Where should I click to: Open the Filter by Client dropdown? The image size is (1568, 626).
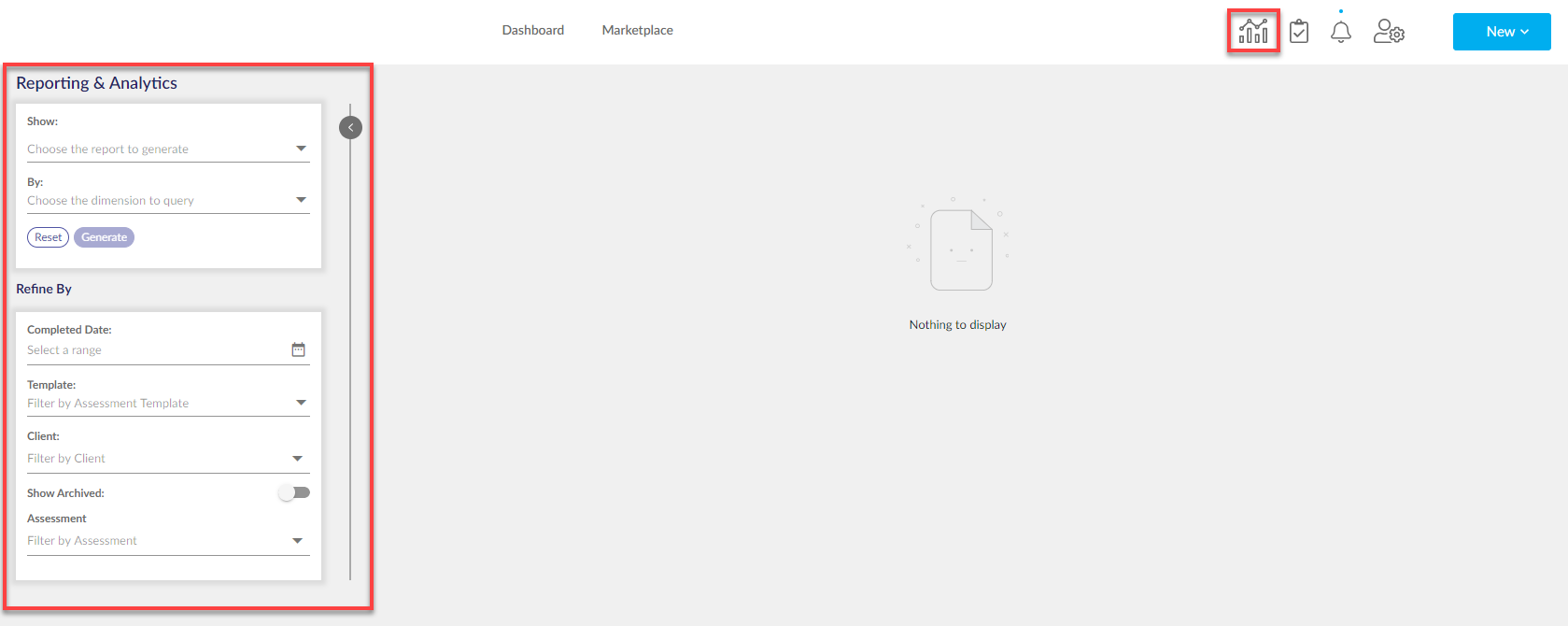[168, 459]
